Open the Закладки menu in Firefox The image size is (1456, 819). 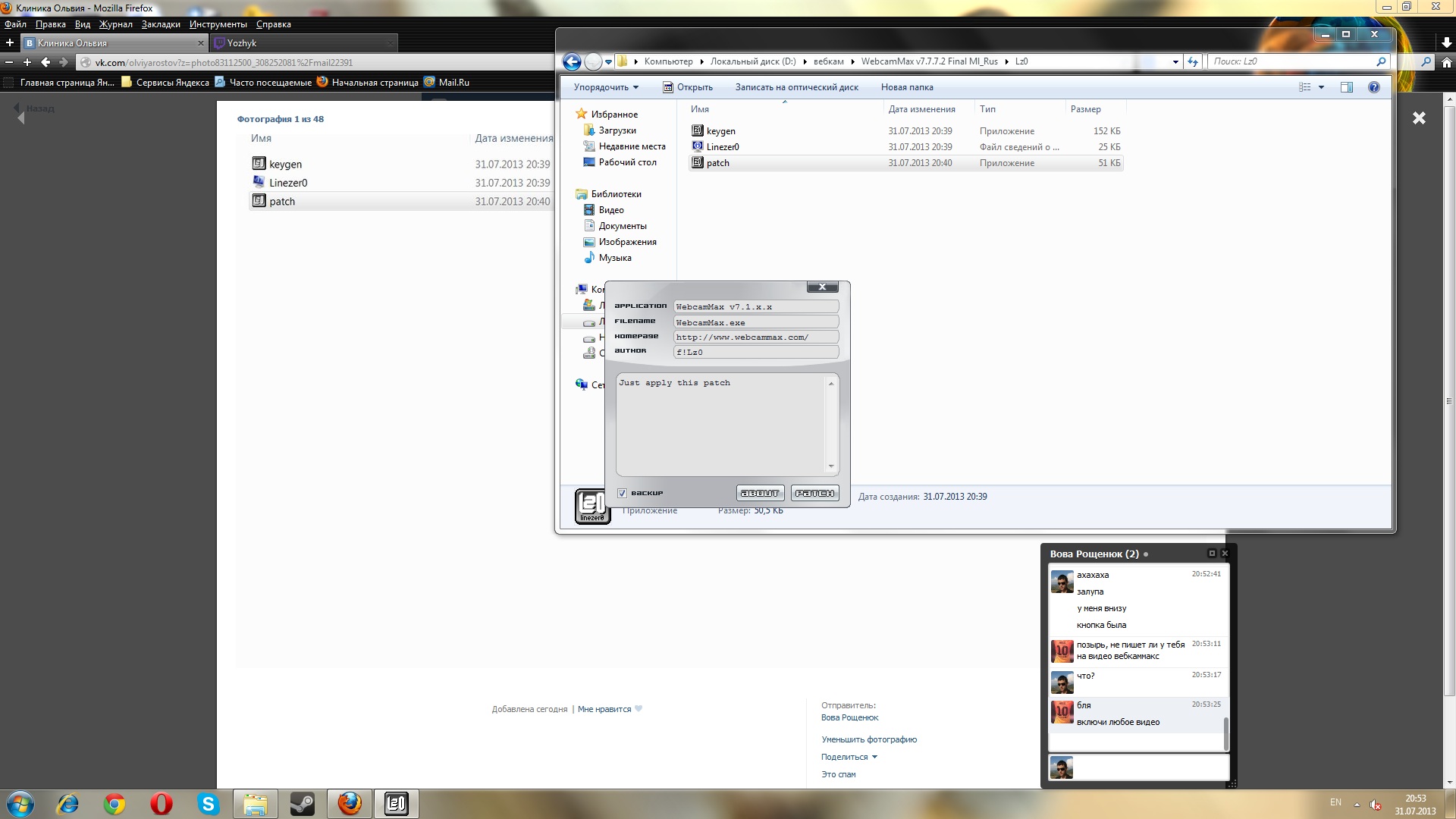tap(161, 24)
